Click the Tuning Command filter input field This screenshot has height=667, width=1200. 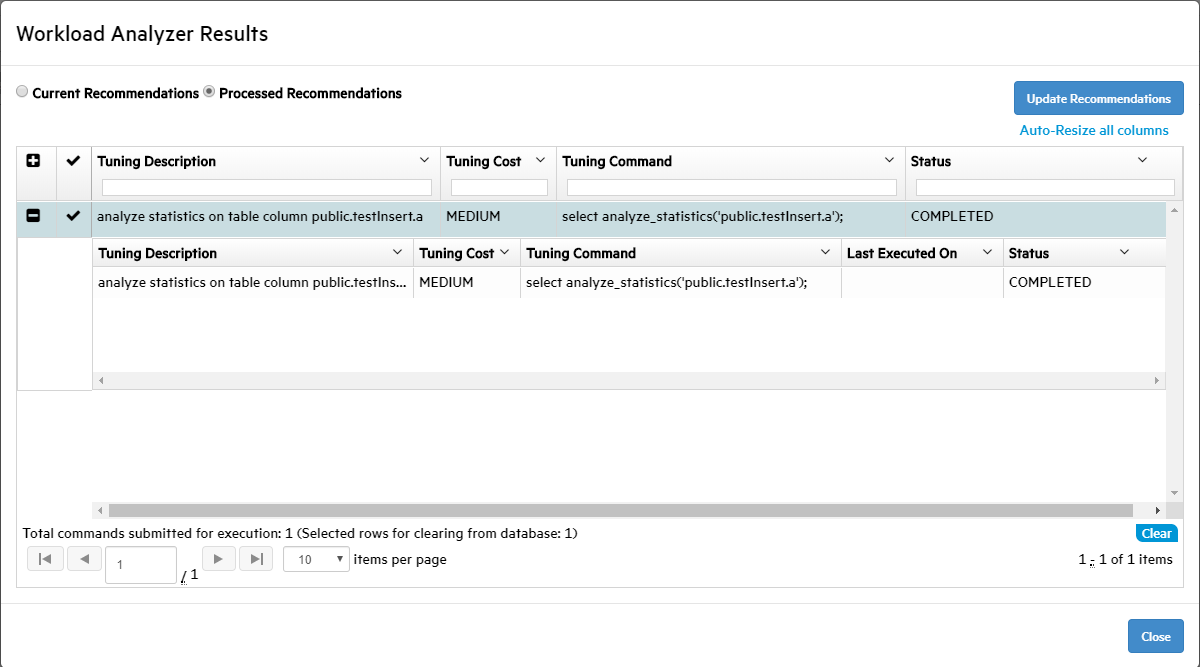[731, 187]
